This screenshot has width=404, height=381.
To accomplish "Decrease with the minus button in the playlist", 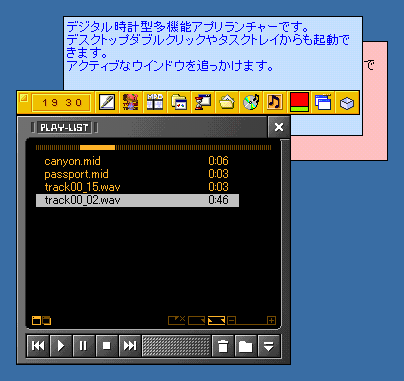I will 232,321.
